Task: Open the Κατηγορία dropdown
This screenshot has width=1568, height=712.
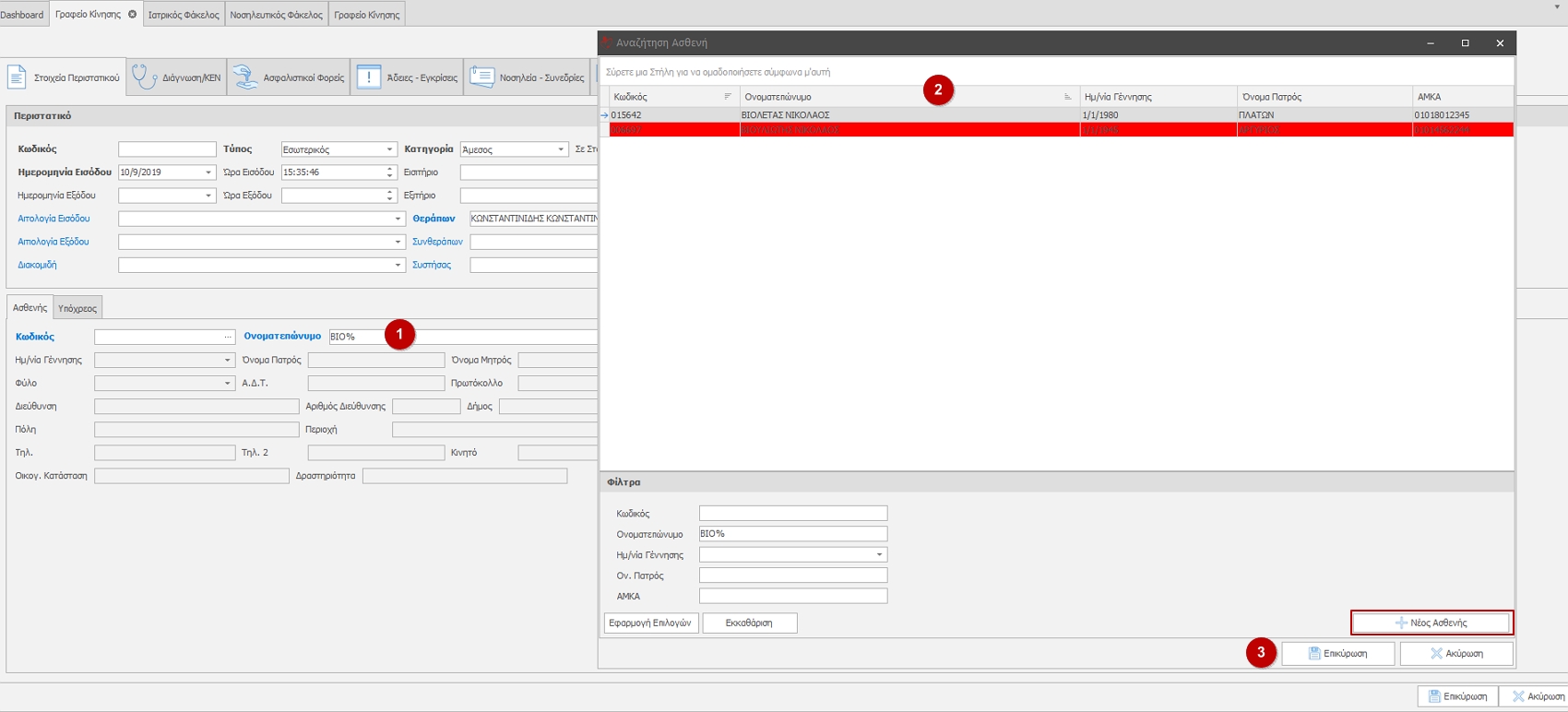Action: [560, 149]
